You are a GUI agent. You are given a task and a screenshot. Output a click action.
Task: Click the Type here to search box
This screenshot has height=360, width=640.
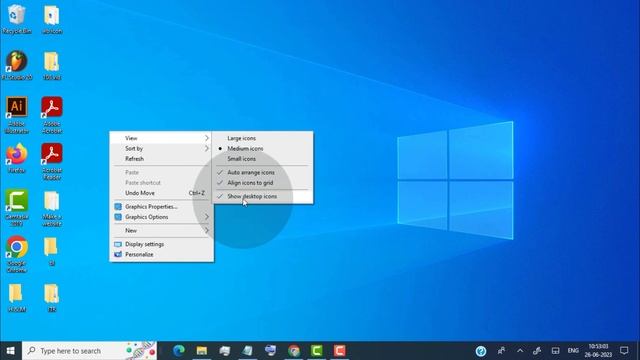[x=89, y=351]
